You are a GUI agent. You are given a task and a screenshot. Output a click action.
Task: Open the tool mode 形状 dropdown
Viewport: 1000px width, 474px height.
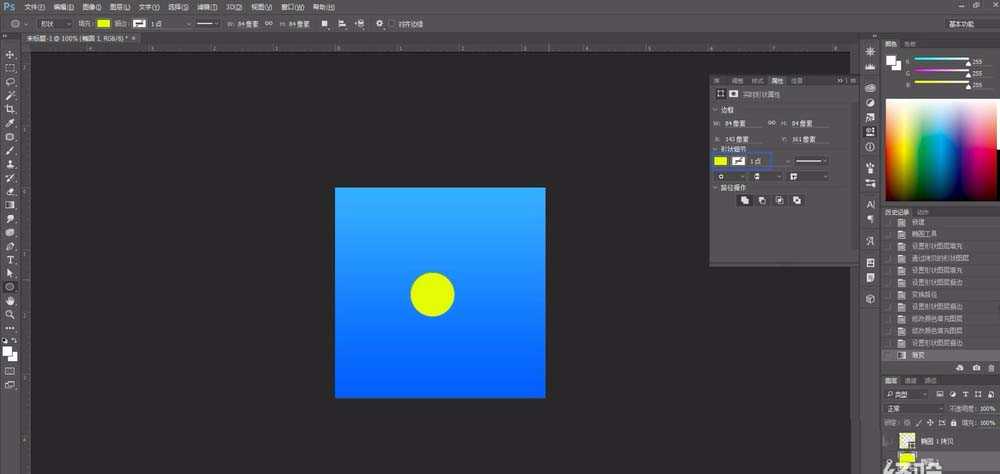[54, 23]
